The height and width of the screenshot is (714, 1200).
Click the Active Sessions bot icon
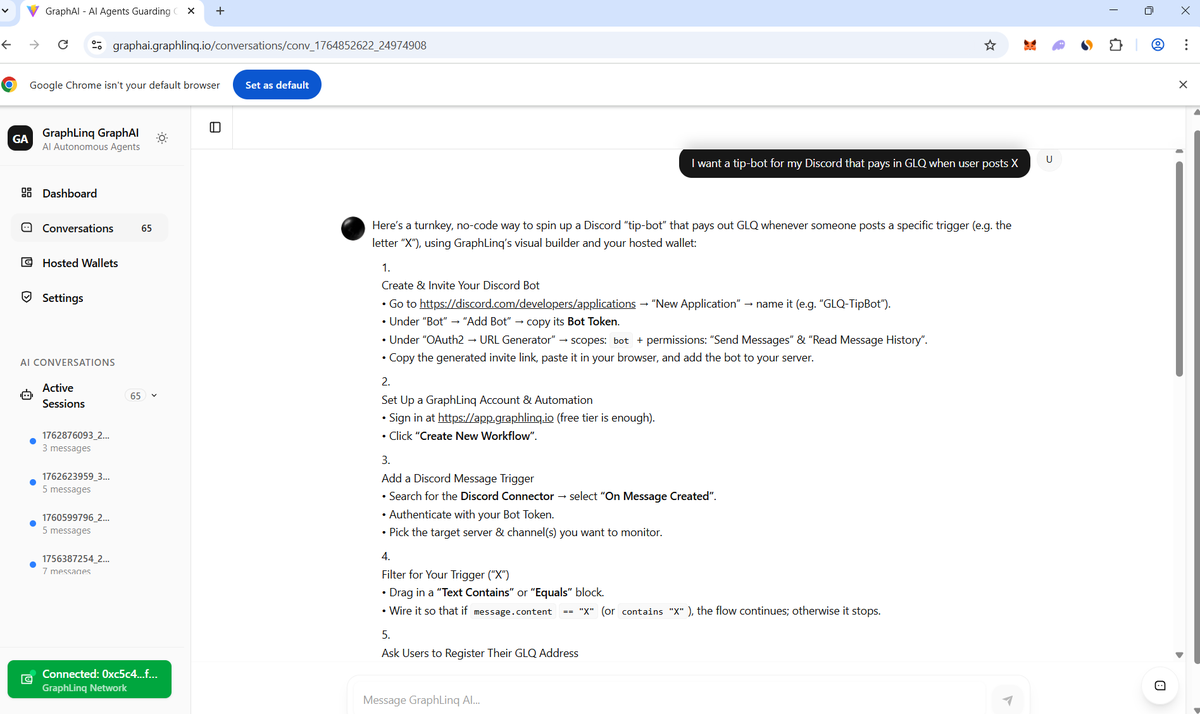pos(26,395)
